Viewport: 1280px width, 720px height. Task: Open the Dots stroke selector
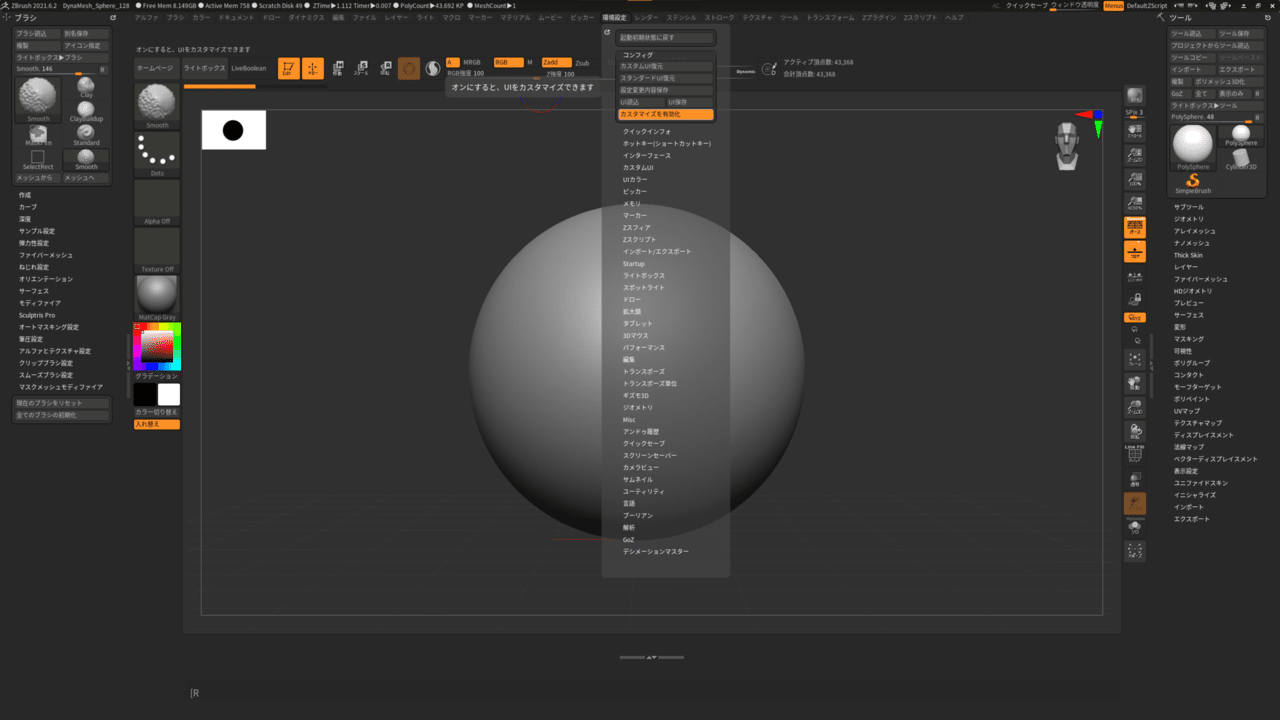pyautogui.click(x=157, y=153)
